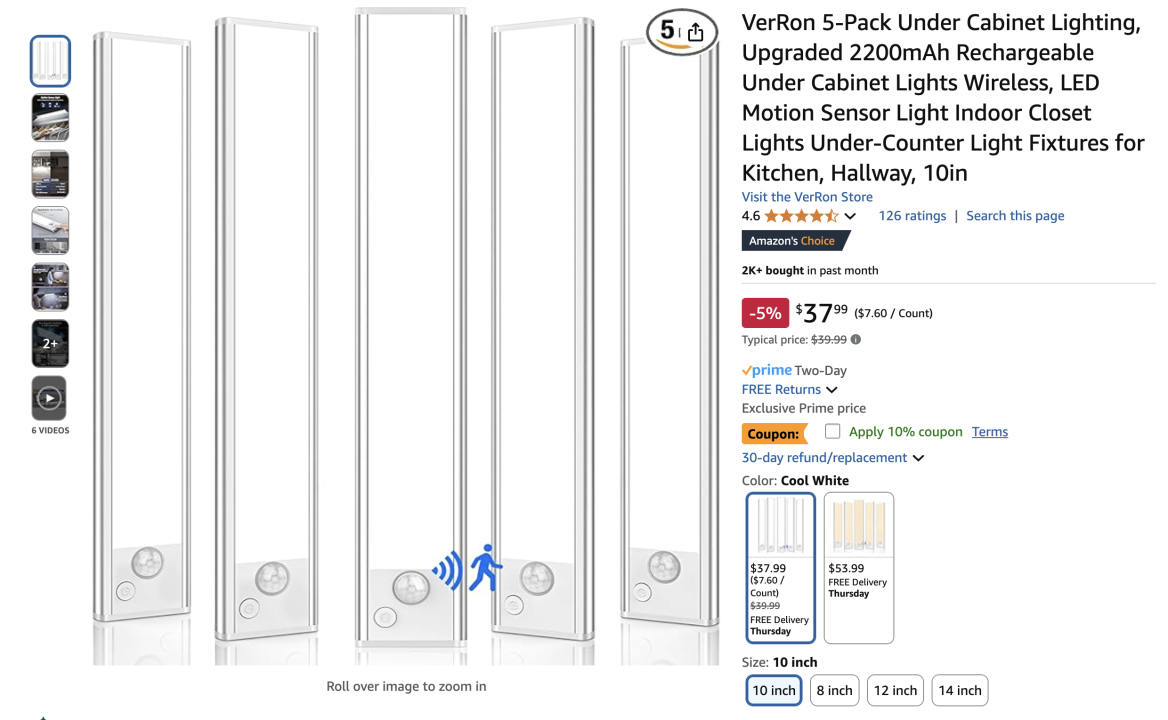This screenshot has width=1168, height=720.
Task: Click the coupon Terms link
Action: coord(990,432)
